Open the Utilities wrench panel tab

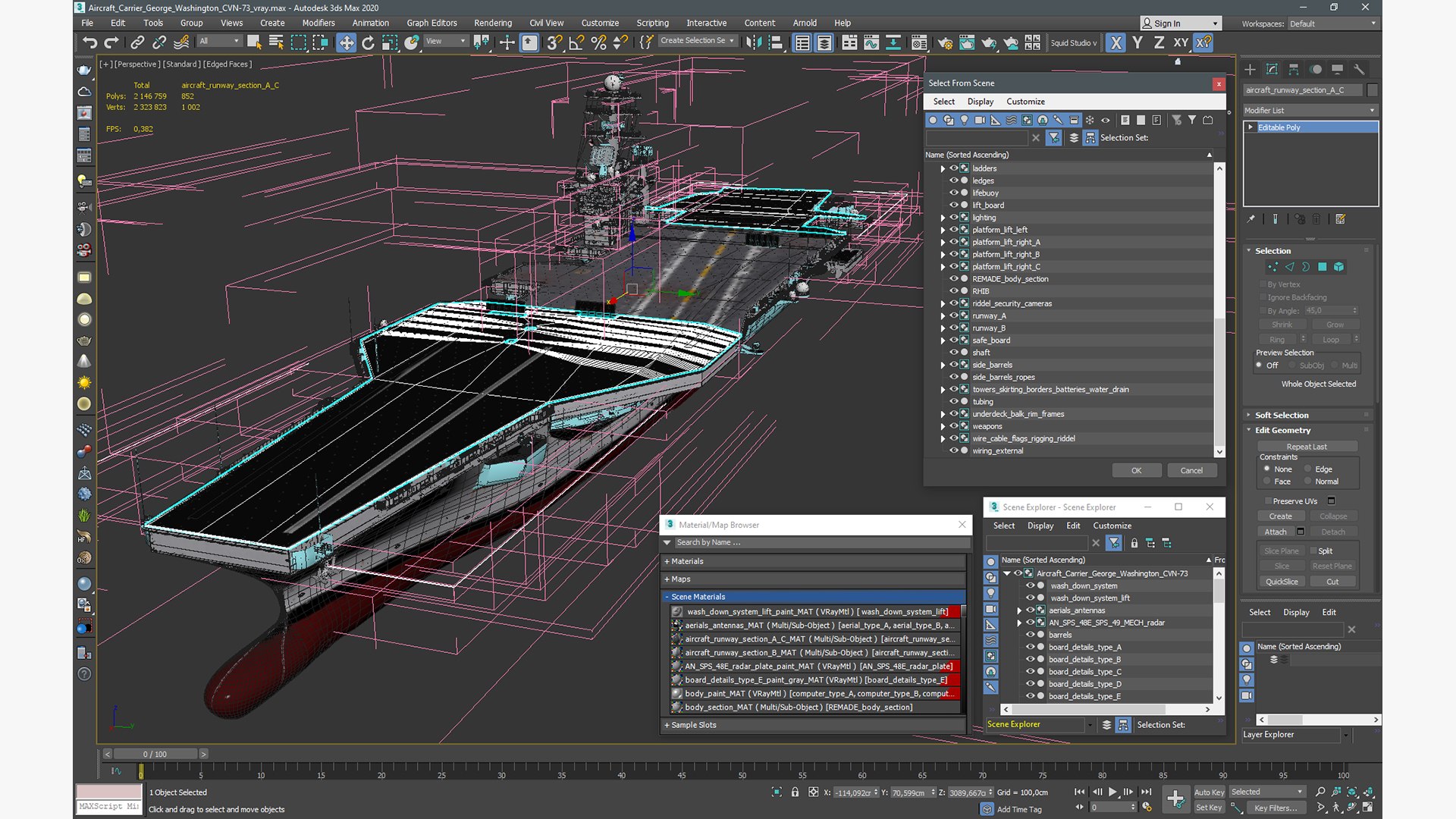coord(1359,69)
